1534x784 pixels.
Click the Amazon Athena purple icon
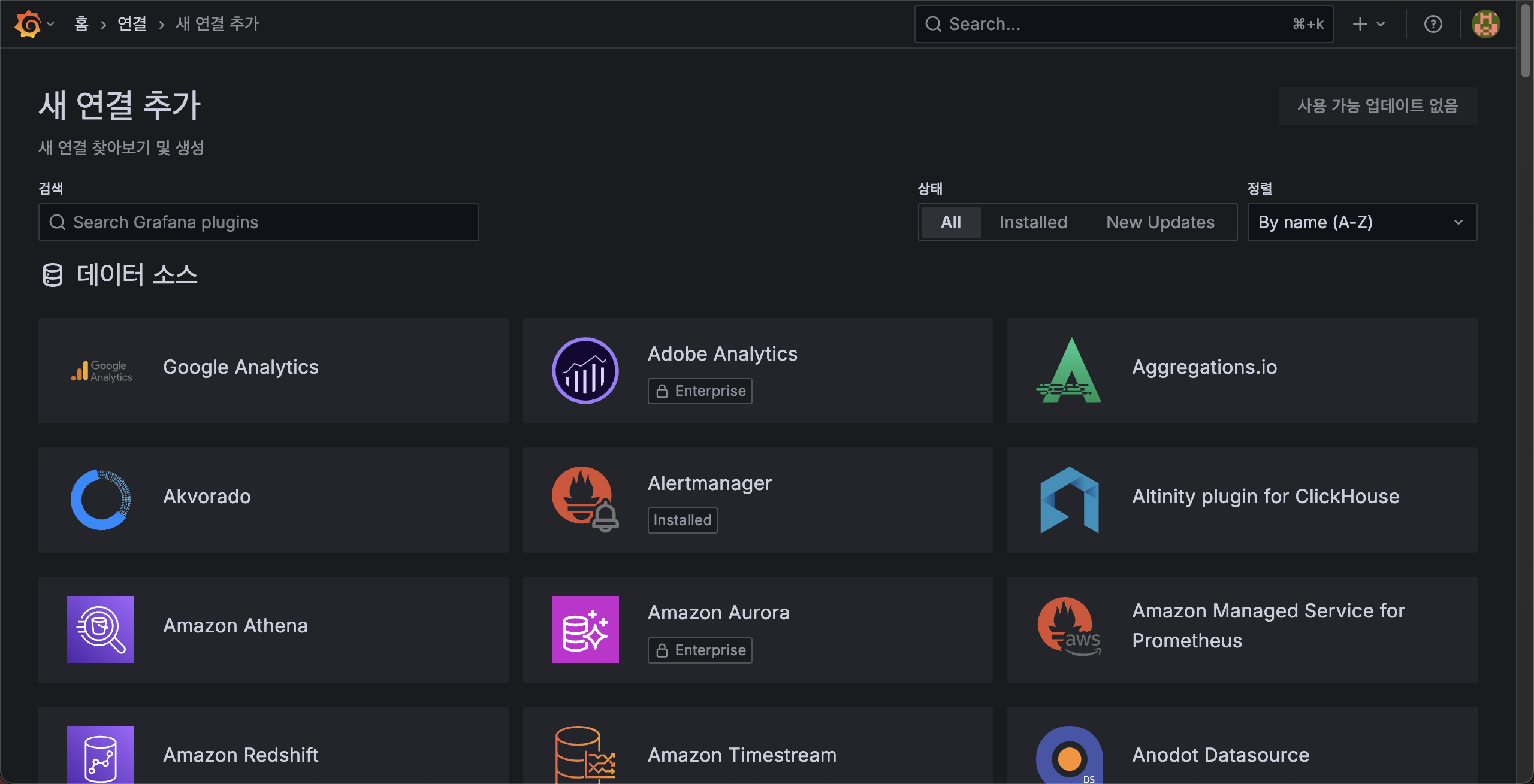pyautogui.click(x=101, y=629)
